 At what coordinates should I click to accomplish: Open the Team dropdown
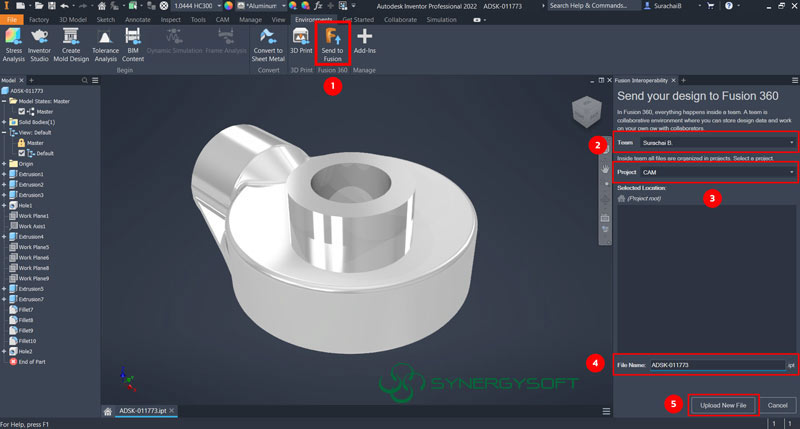(x=717, y=143)
